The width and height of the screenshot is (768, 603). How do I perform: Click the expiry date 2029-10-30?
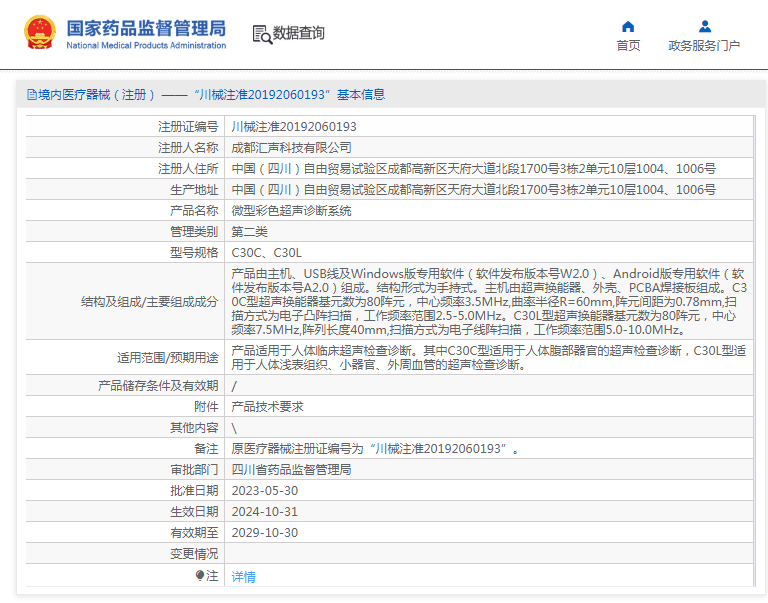click(x=264, y=533)
